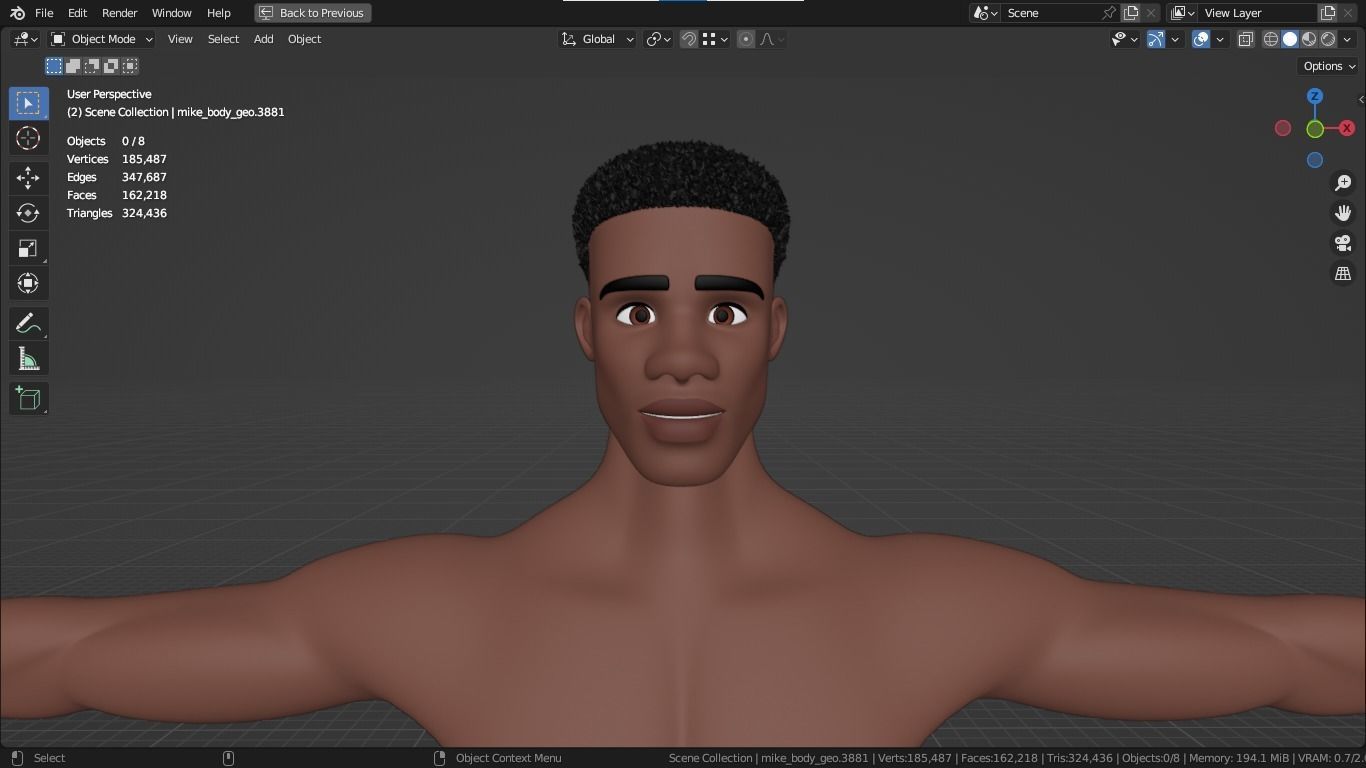The image size is (1366, 768).
Task: Toggle the camera view icon
Action: pos(1343,243)
